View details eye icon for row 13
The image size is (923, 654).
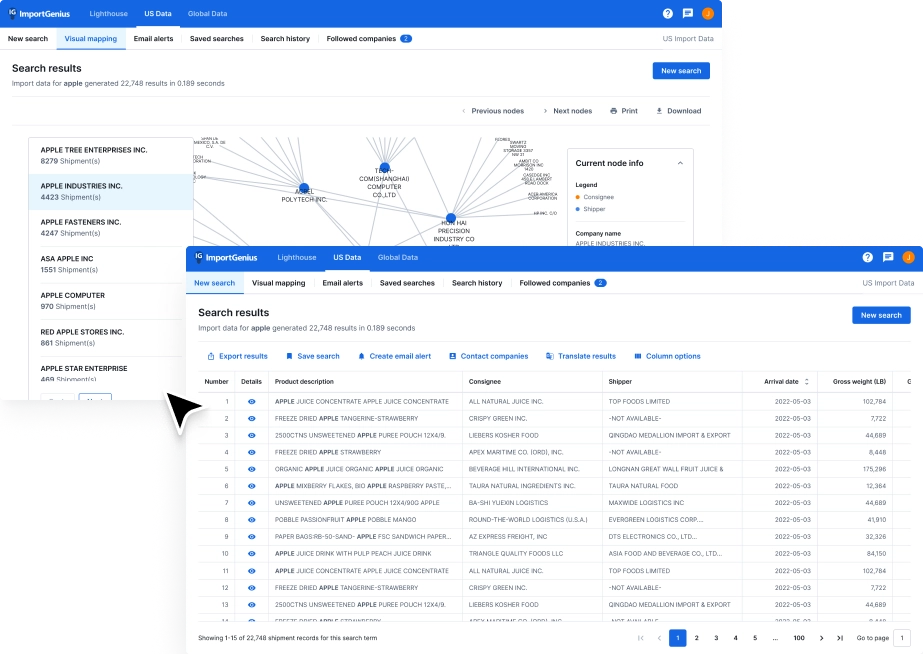tap(251, 605)
